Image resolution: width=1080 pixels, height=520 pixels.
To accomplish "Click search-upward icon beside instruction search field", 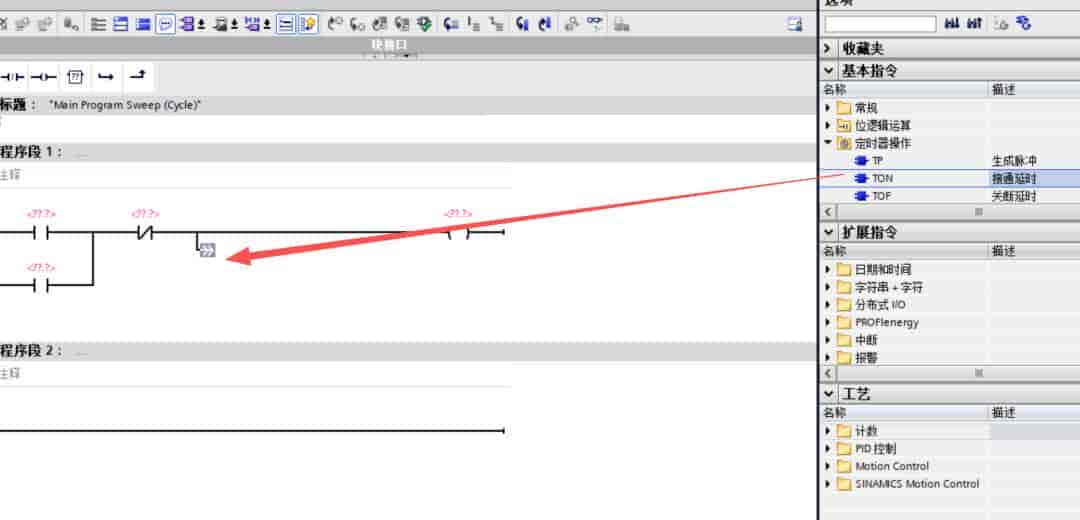I will click(974, 24).
